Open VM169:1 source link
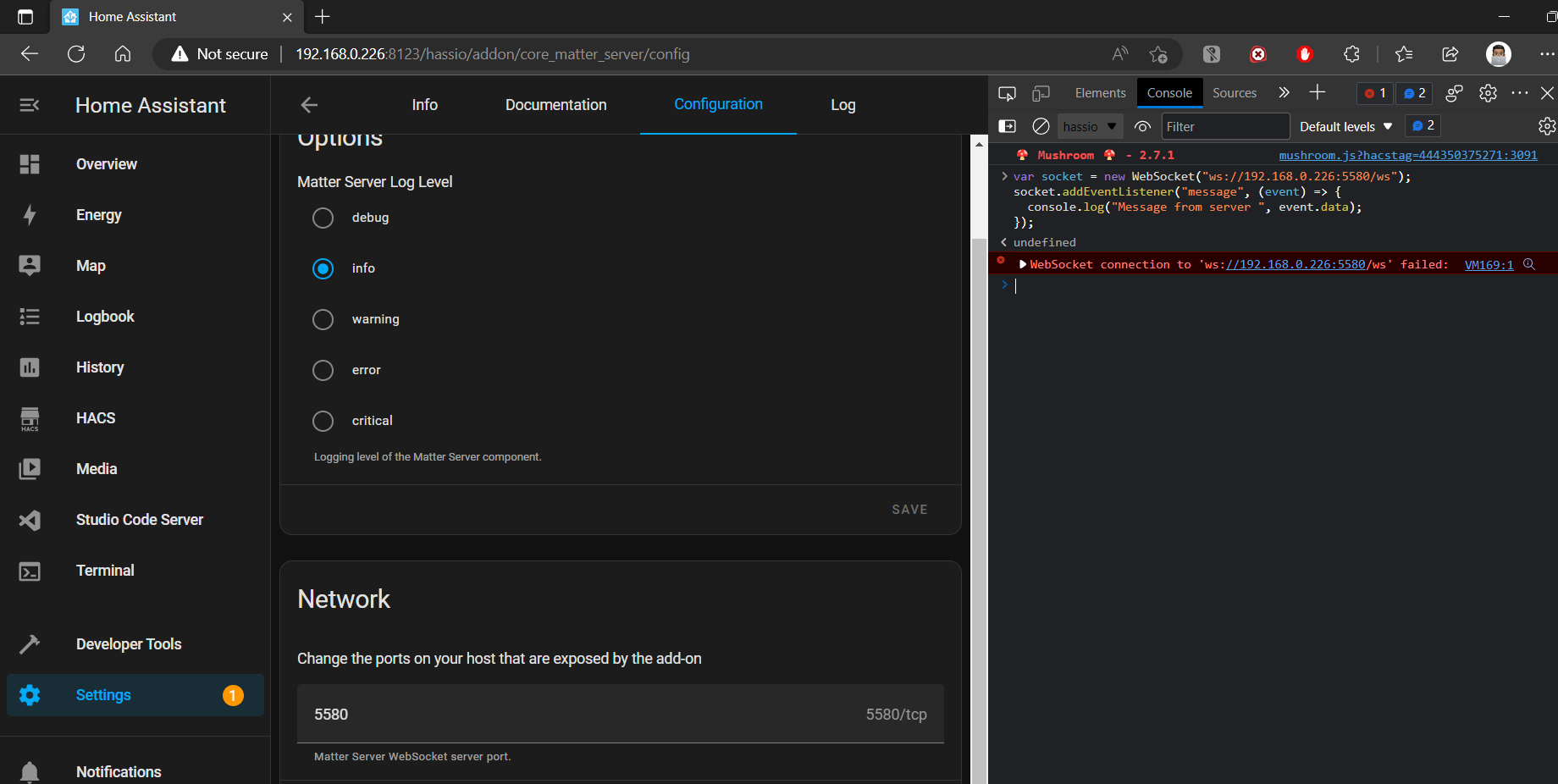 [1489, 265]
